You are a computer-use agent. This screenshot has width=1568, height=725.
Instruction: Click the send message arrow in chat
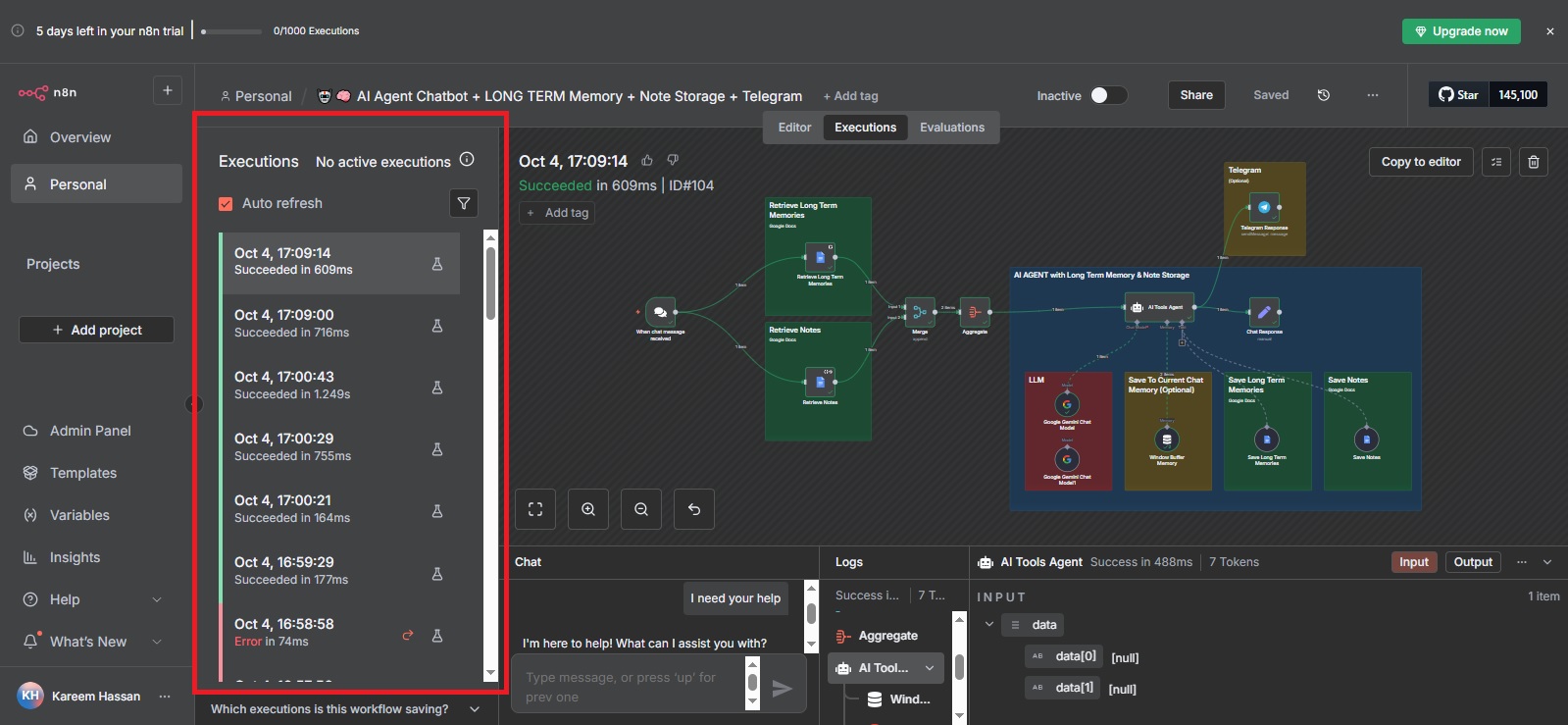point(782,688)
